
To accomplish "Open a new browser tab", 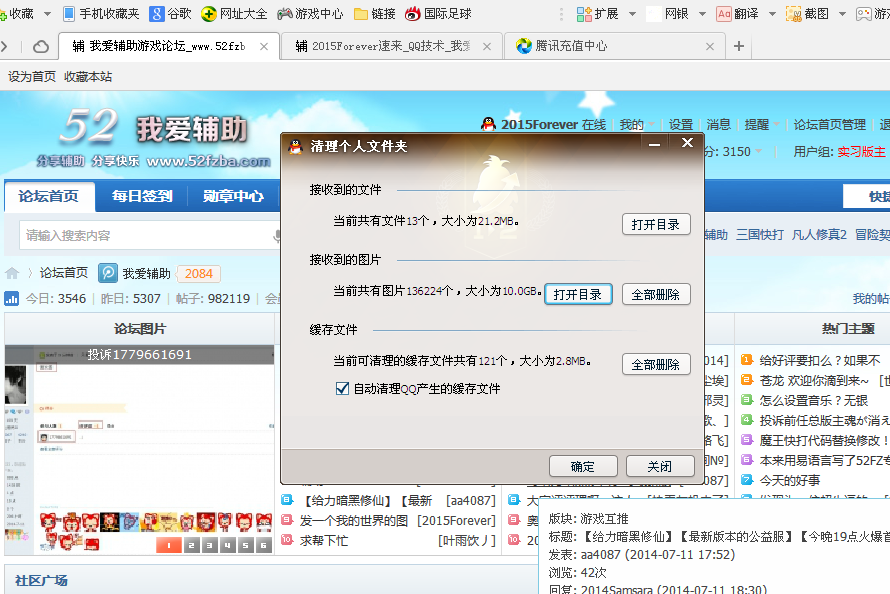I will 739,46.
